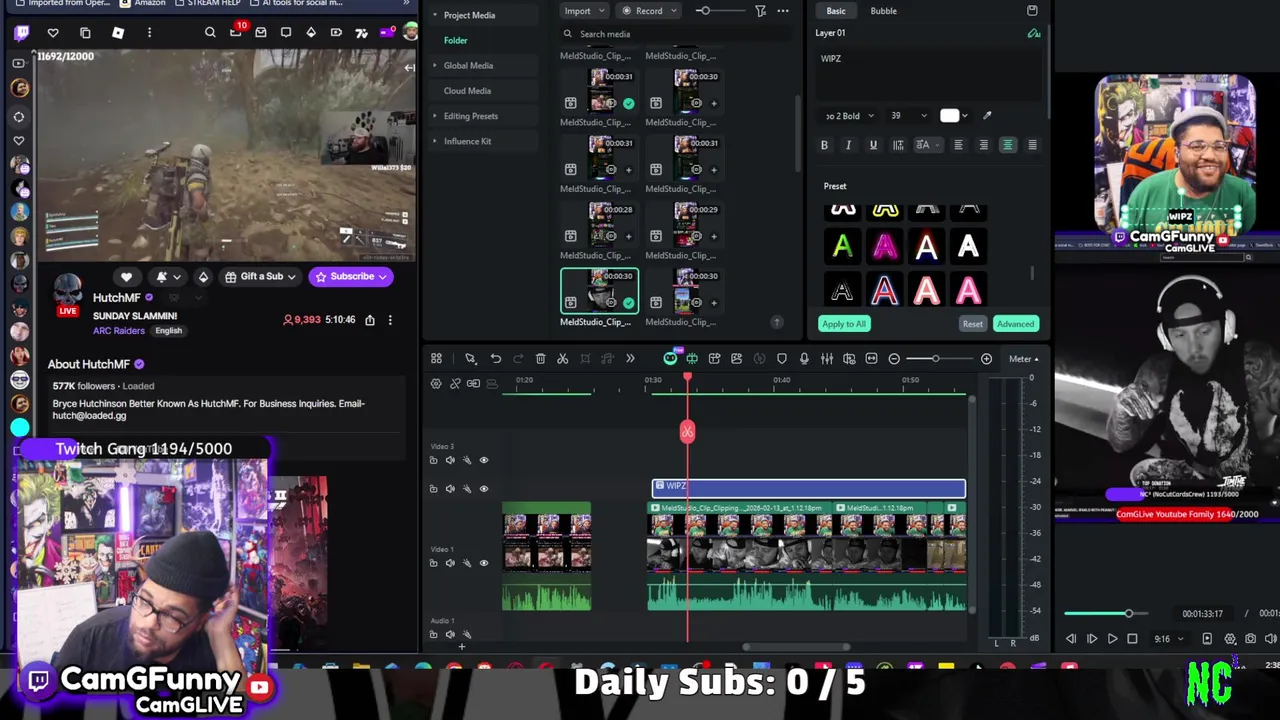Click the eyedropper color picker icon
Viewport: 1280px width, 720px height.
(x=987, y=116)
